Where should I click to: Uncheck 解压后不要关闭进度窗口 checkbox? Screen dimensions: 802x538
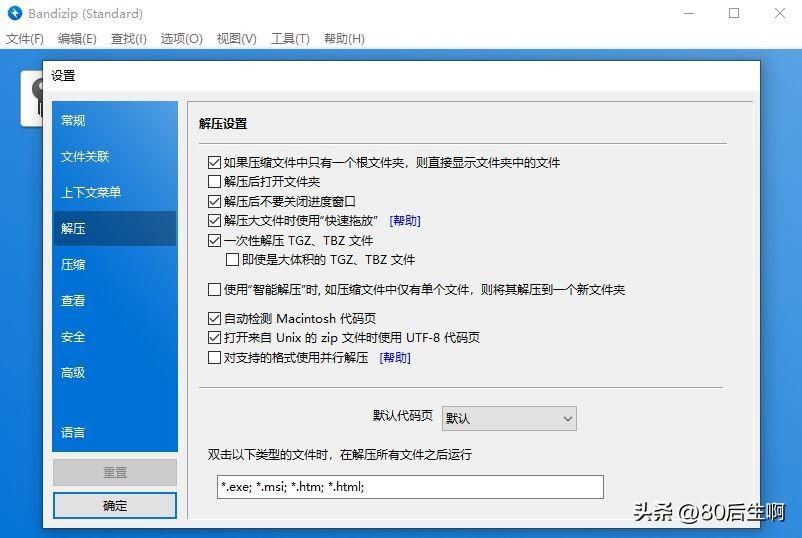214,201
